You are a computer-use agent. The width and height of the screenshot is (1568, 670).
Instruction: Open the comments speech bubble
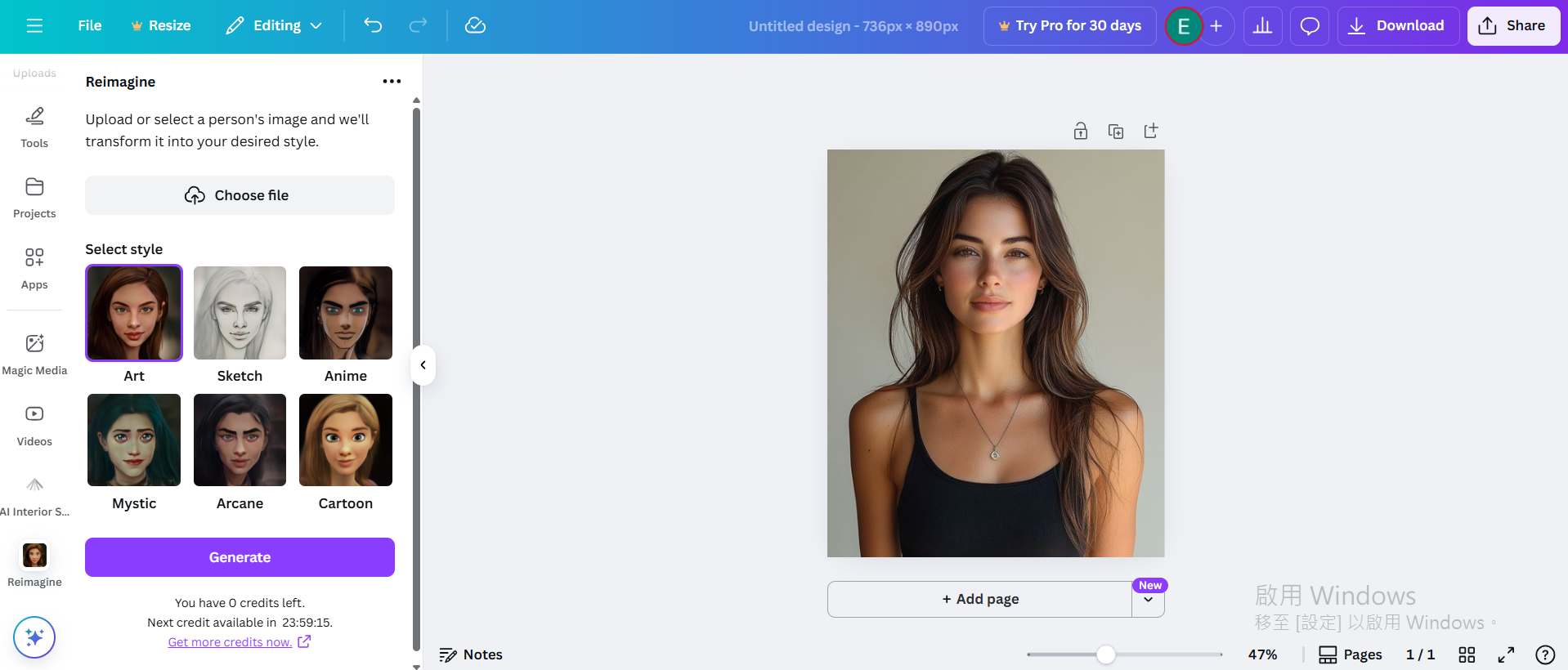click(x=1310, y=26)
